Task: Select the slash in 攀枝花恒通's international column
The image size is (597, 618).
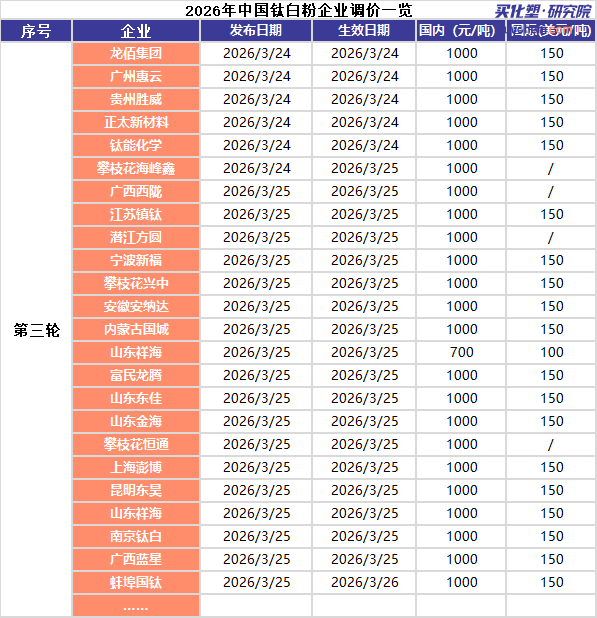Action: (x=551, y=445)
